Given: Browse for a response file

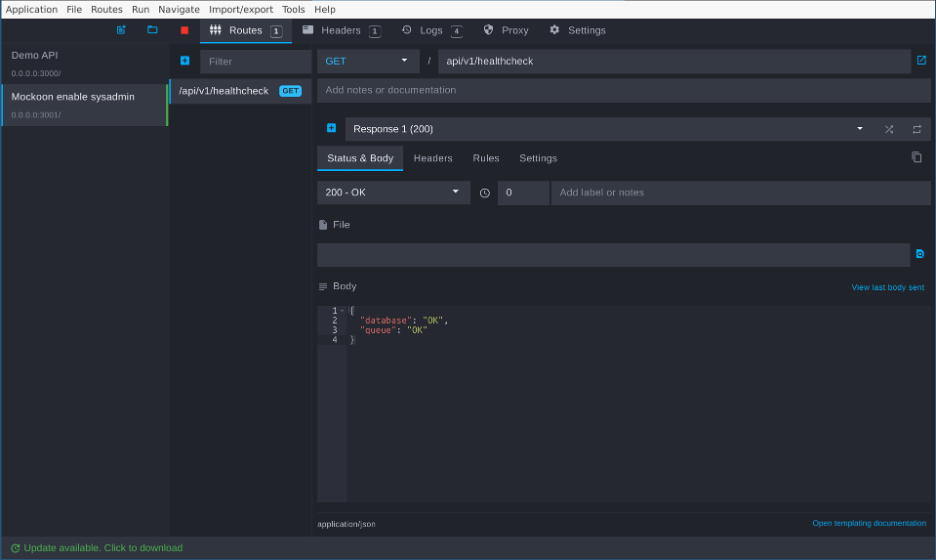Looking at the screenshot, I should (920, 255).
